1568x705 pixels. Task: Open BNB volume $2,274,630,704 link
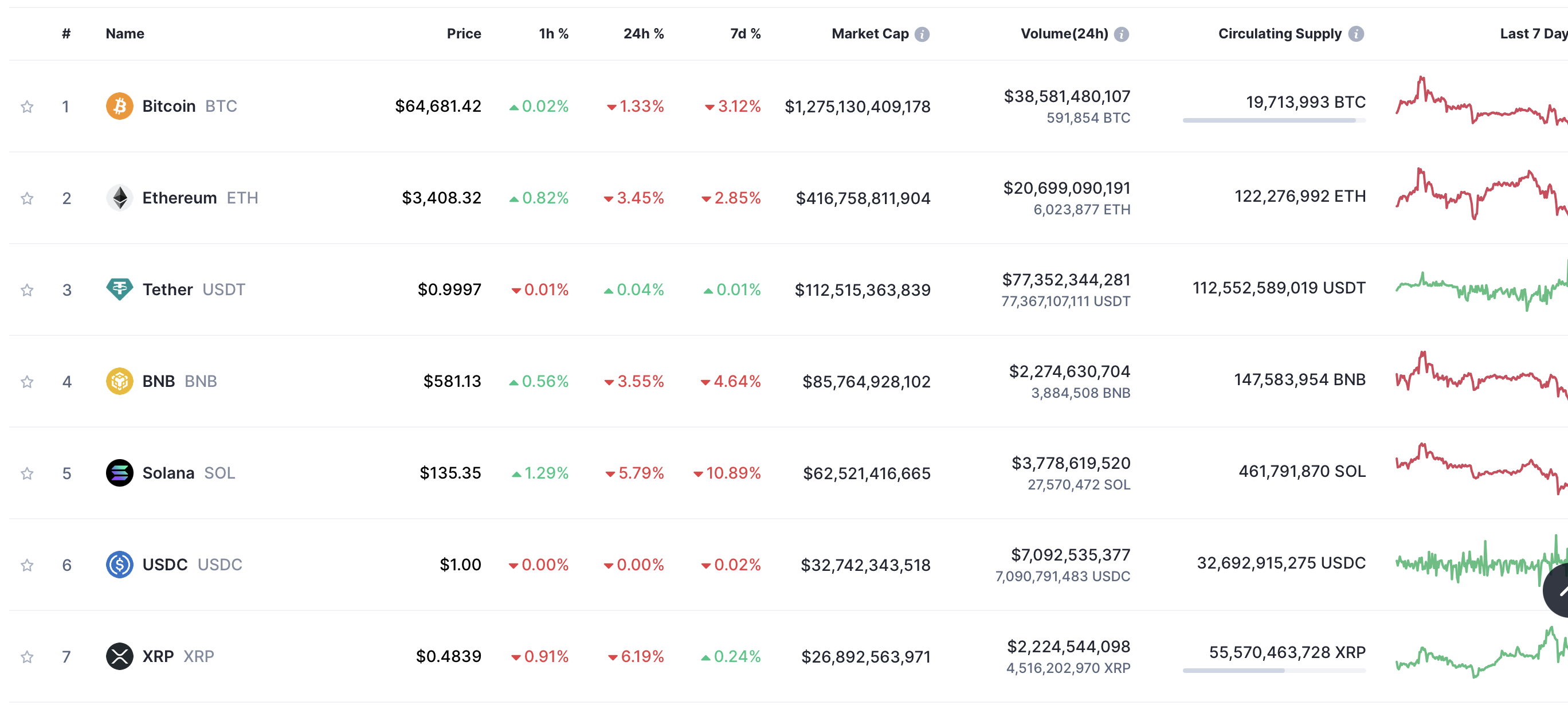click(x=1069, y=371)
